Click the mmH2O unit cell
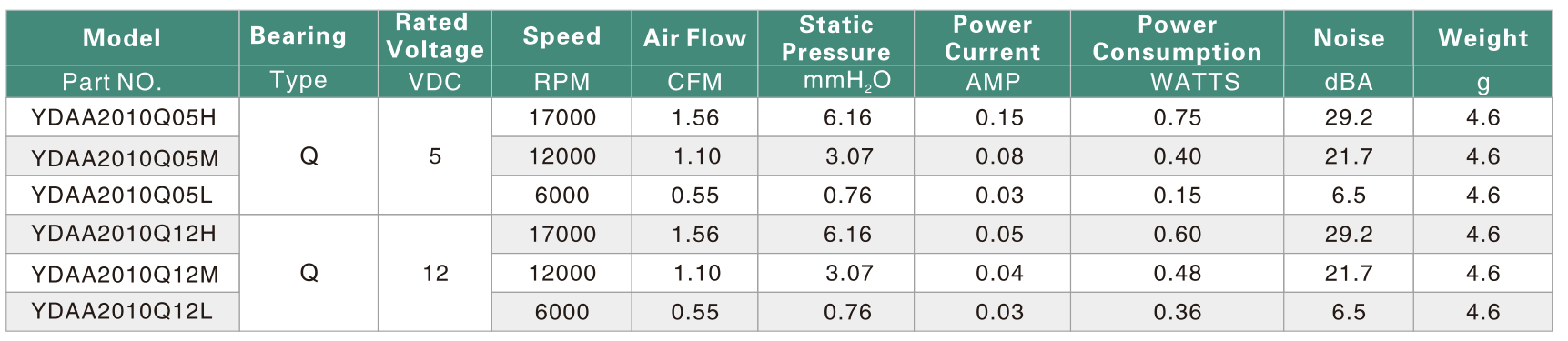1568x341 pixels. point(846,82)
